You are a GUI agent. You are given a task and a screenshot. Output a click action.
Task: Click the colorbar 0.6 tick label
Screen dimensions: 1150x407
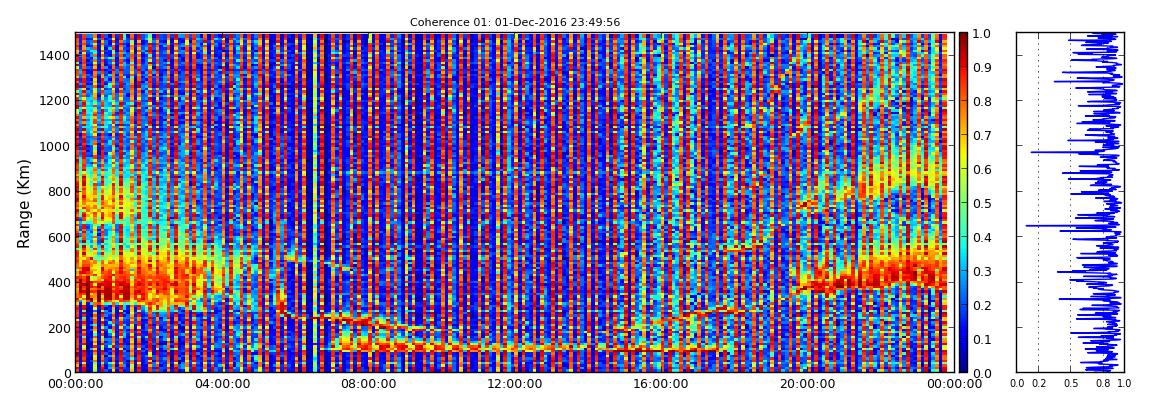pos(981,169)
